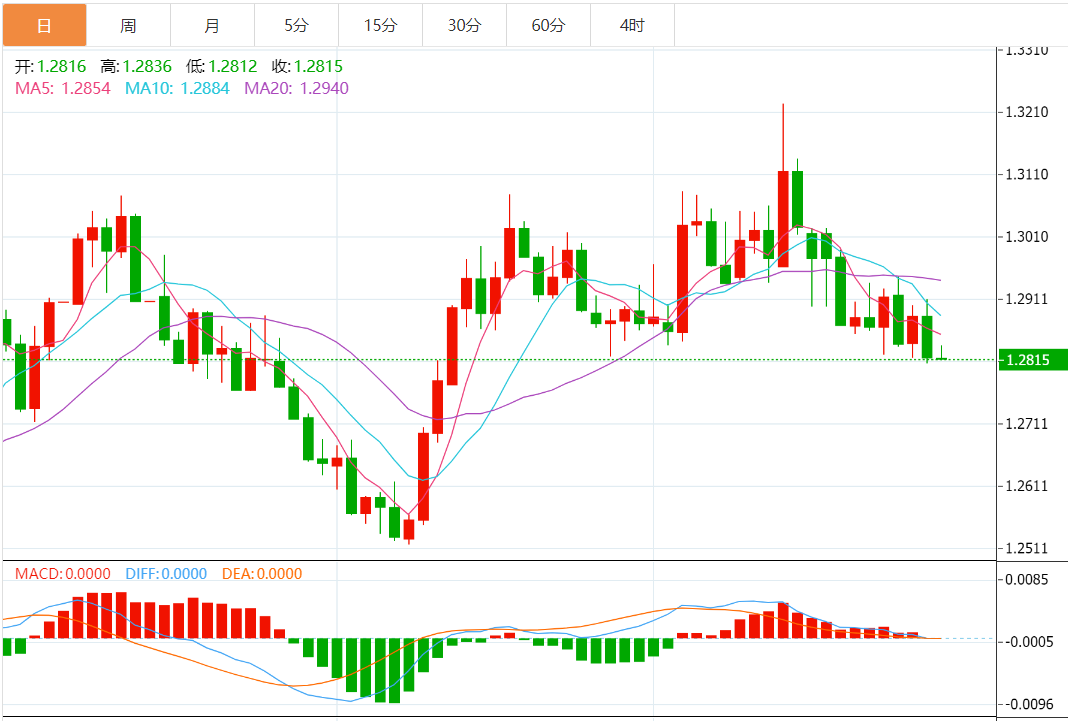The width and height of the screenshot is (1068, 721).
Task: Switch to the 周 weekly tab
Action: coord(128,26)
